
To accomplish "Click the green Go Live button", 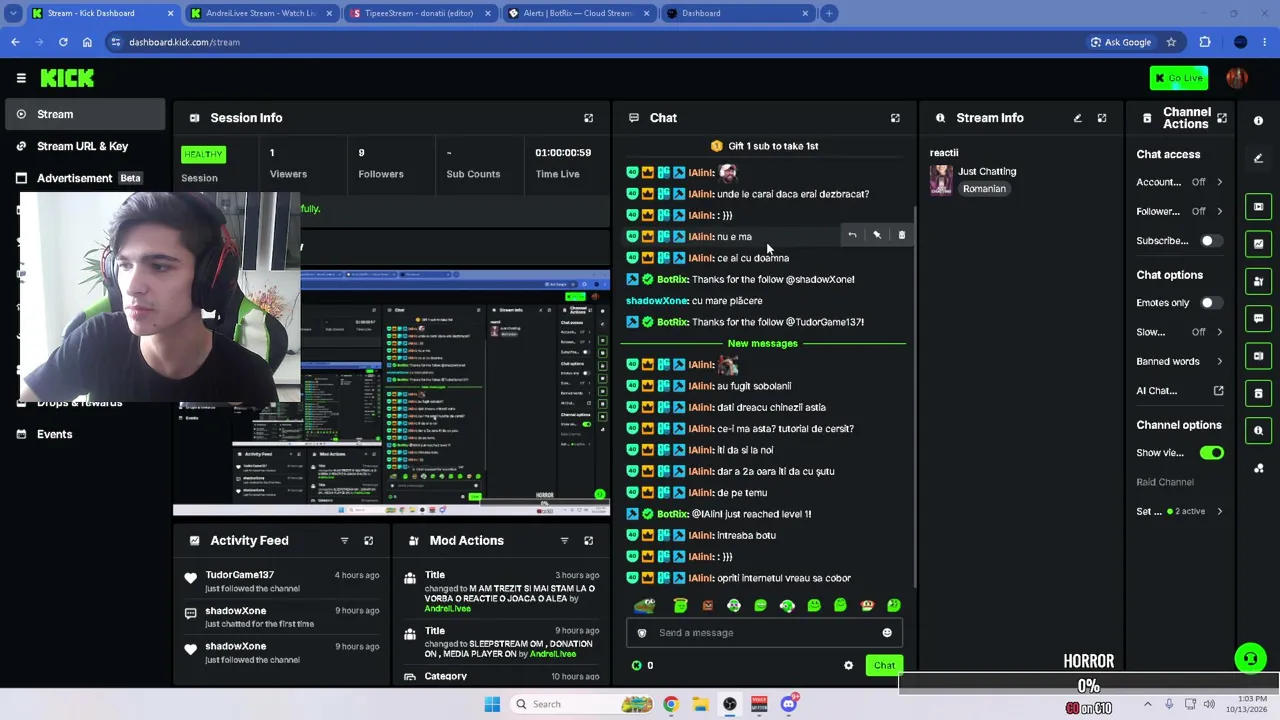I will coord(1179,78).
